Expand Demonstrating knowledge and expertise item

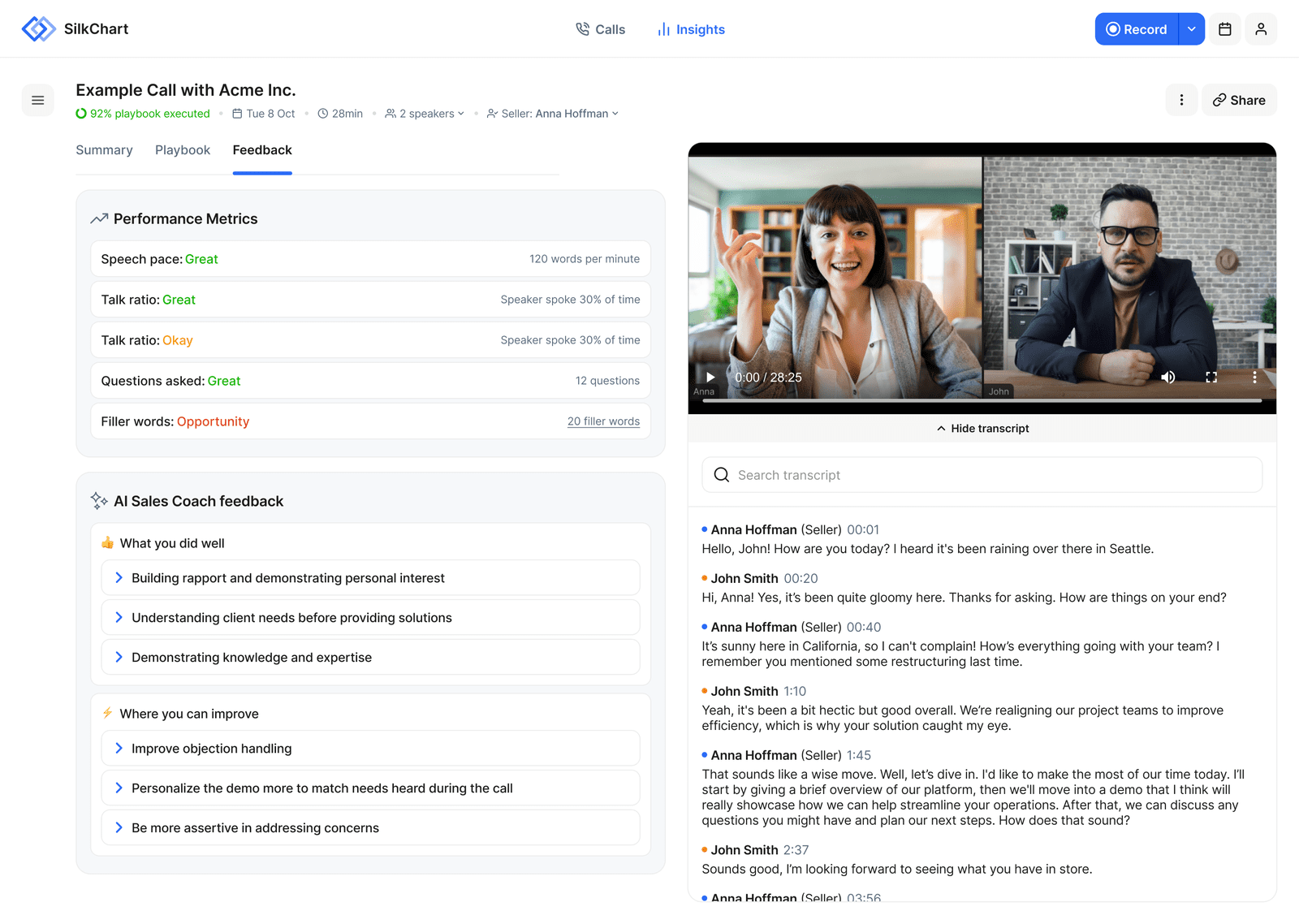click(370, 658)
